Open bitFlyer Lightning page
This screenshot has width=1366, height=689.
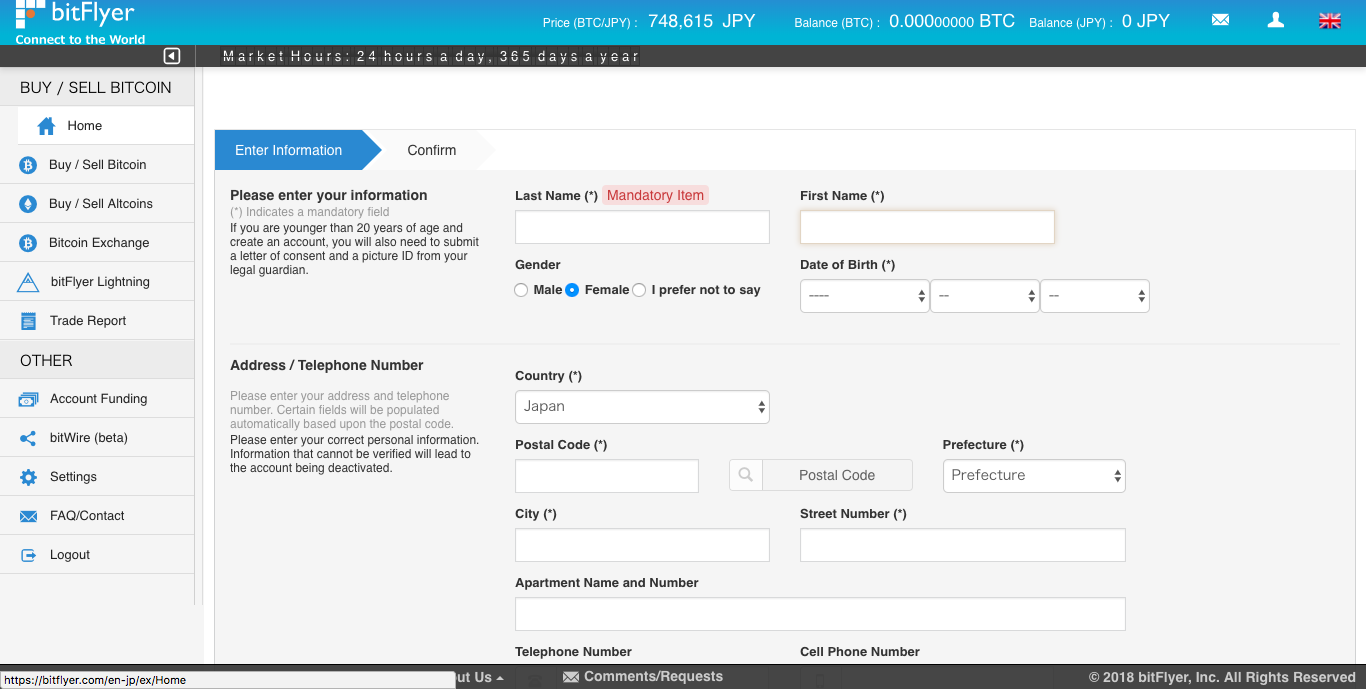pyautogui.click(x=97, y=282)
